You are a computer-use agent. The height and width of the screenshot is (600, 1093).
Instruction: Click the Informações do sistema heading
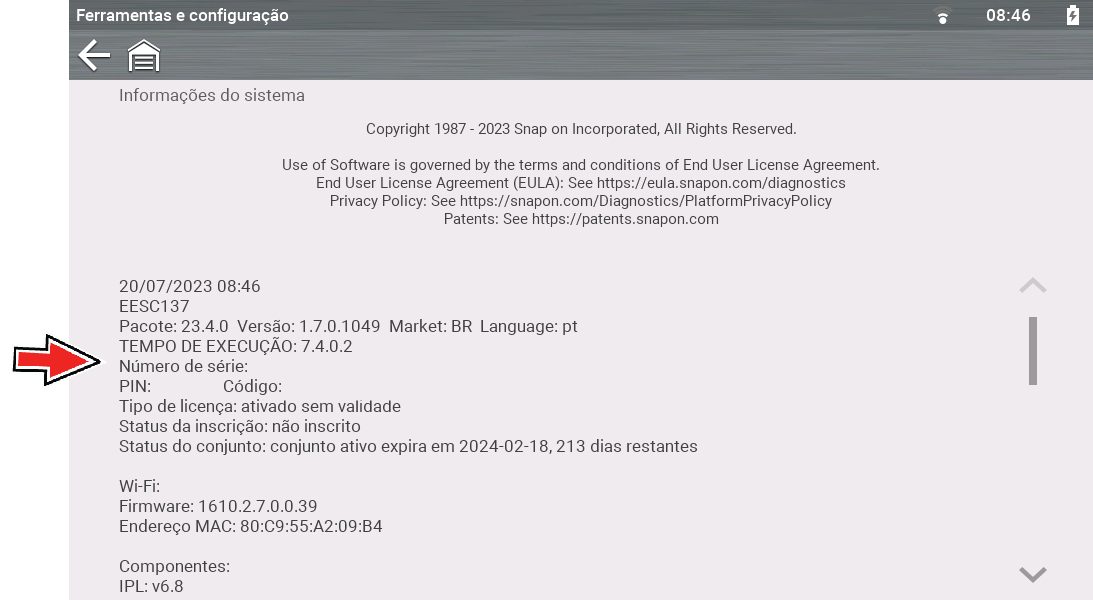212,95
